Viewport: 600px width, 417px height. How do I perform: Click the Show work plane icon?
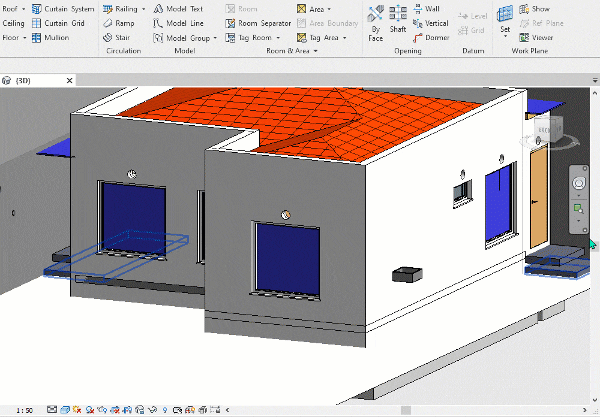point(524,9)
